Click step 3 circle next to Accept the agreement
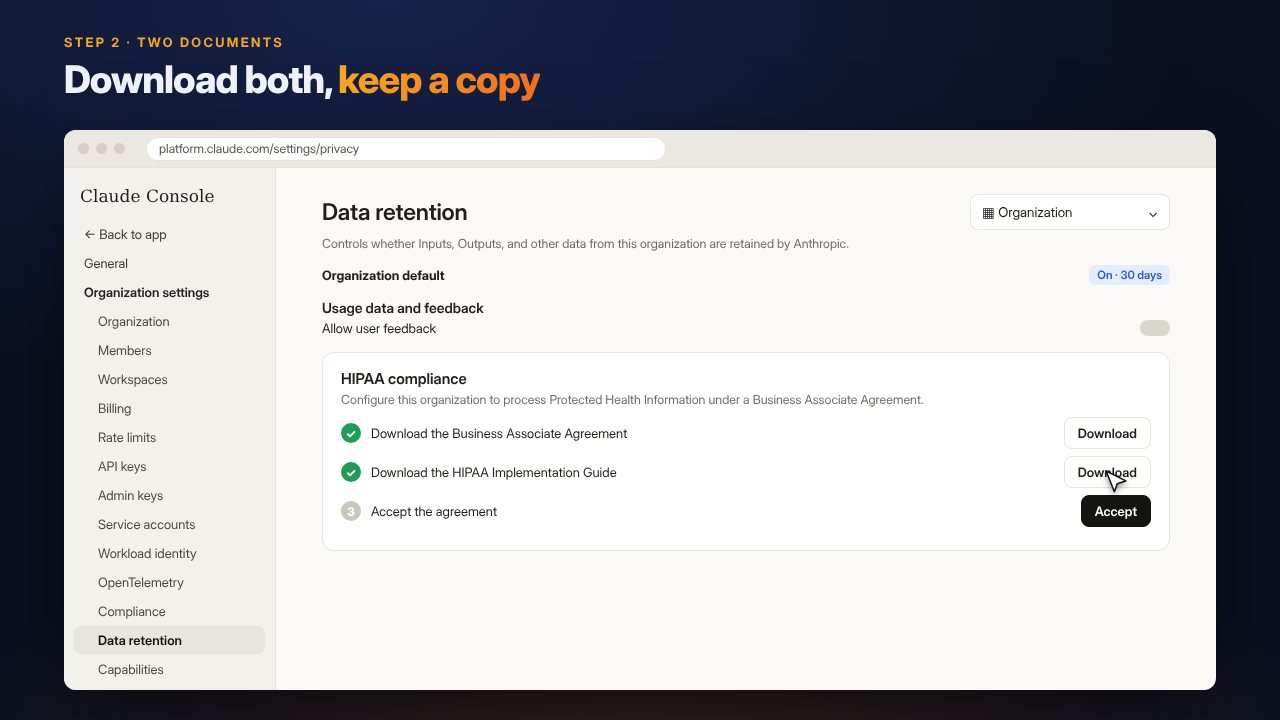The image size is (1280, 720). 351,511
